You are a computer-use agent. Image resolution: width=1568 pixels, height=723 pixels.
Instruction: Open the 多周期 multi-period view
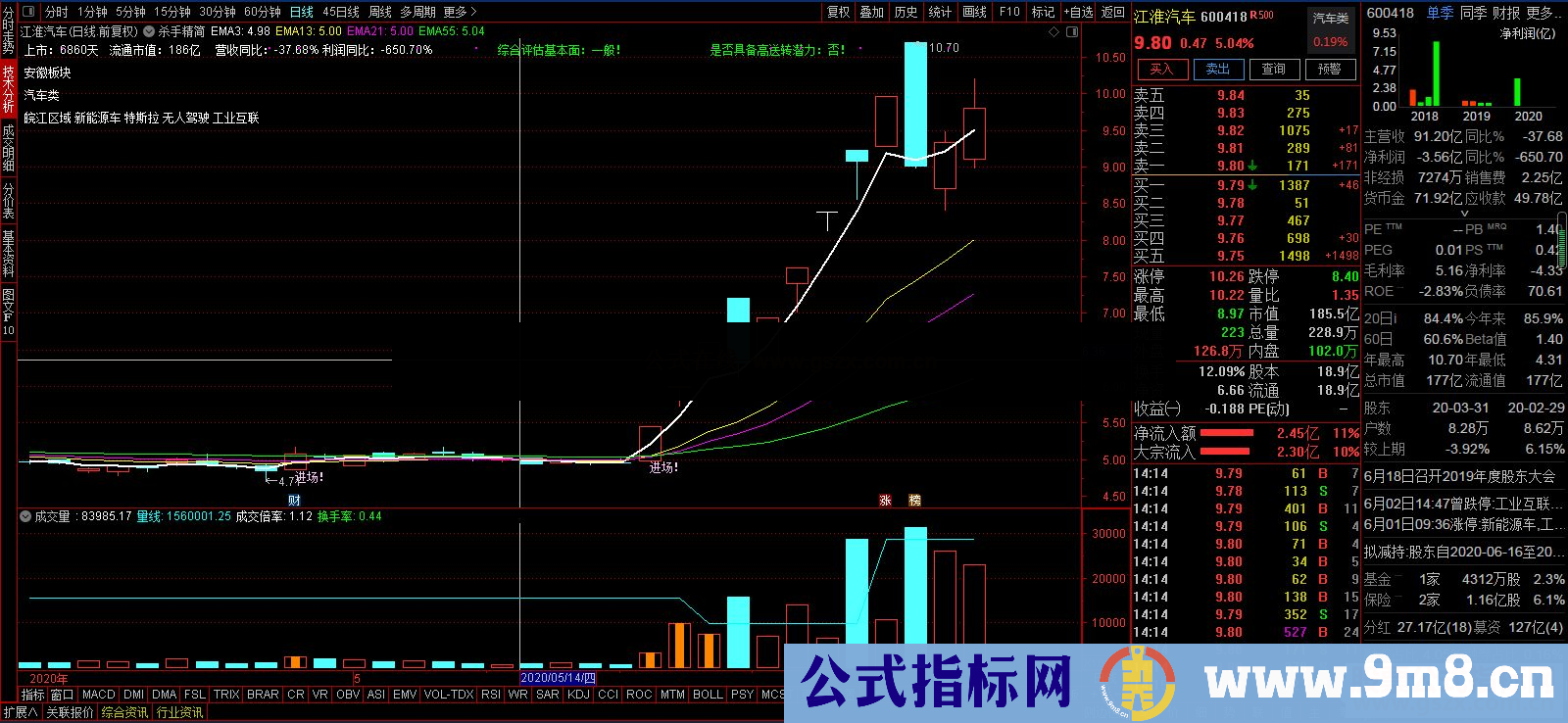click(418, 12)
